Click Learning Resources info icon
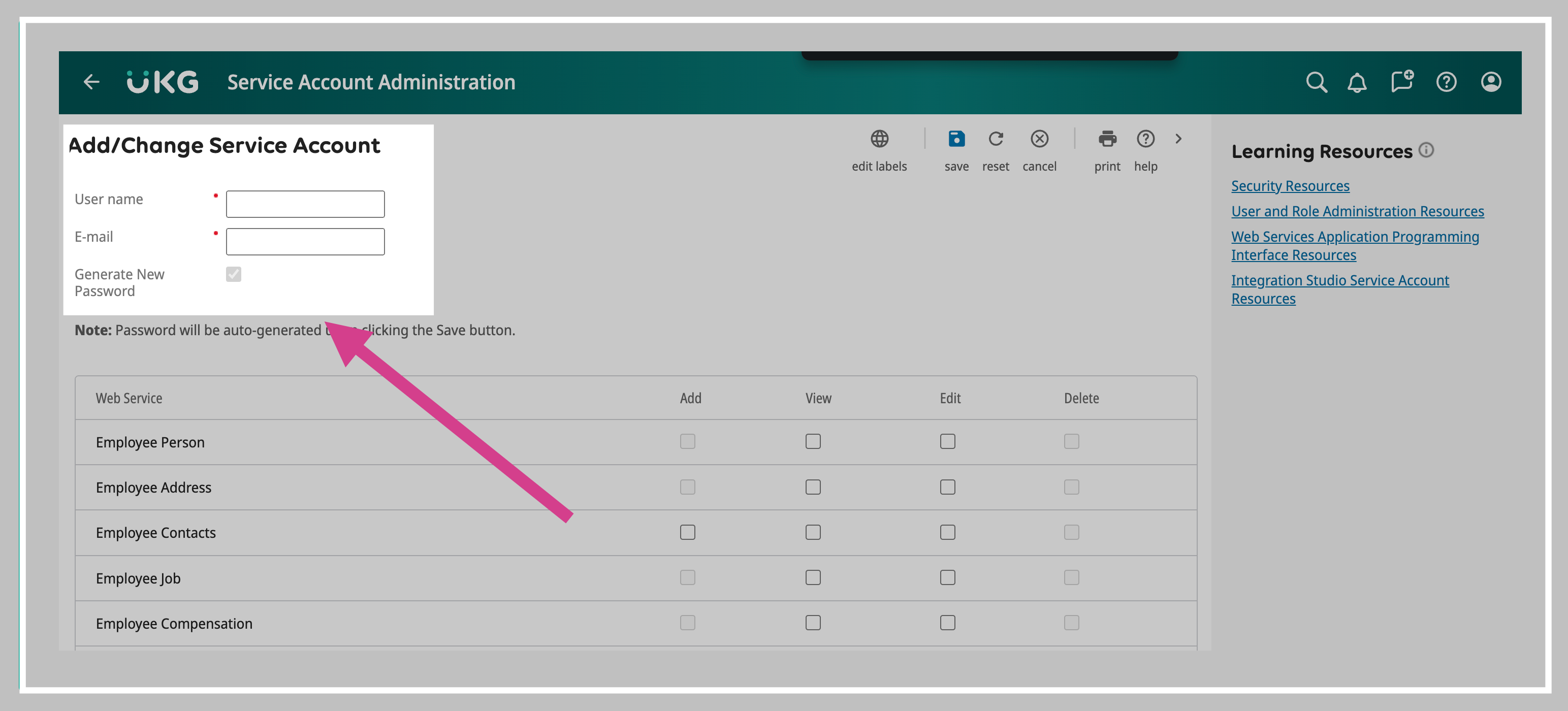1568x711 pixels. 1426,150
